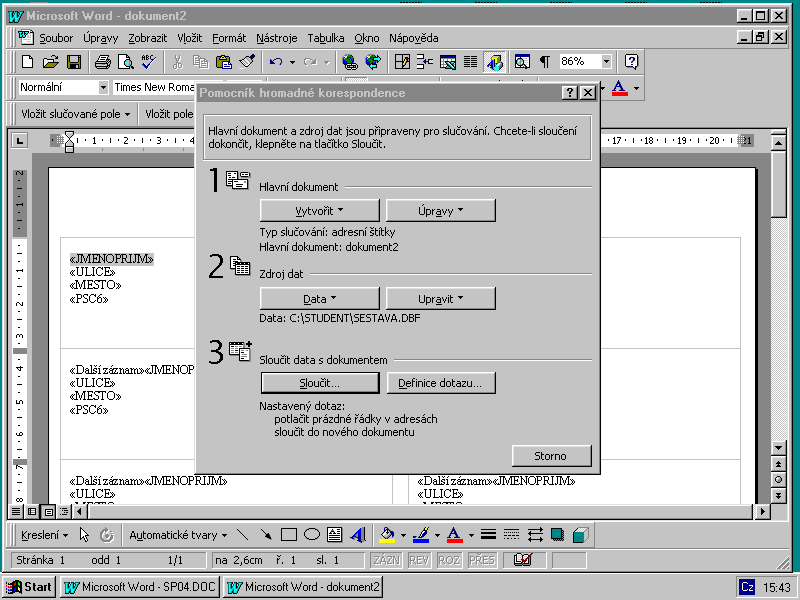Open the Tables and Borders tool

402,62
